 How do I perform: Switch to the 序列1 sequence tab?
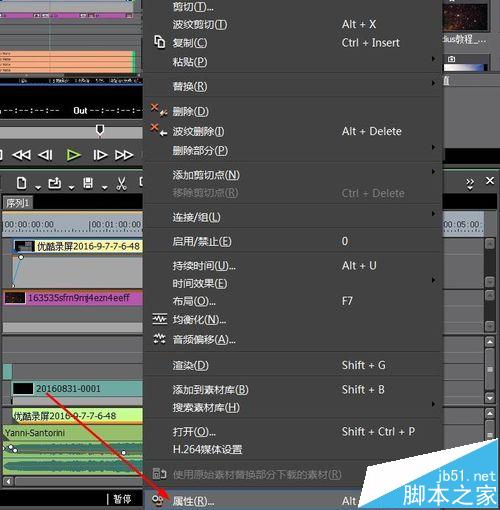coord(17,203)
